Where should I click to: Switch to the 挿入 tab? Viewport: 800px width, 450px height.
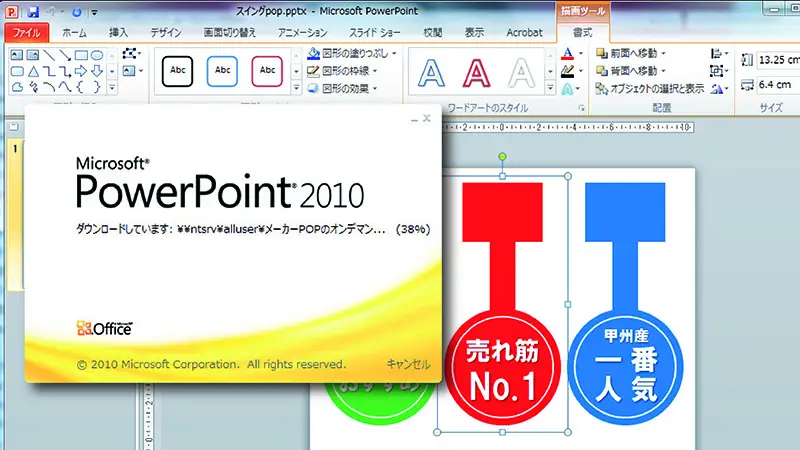118,33
